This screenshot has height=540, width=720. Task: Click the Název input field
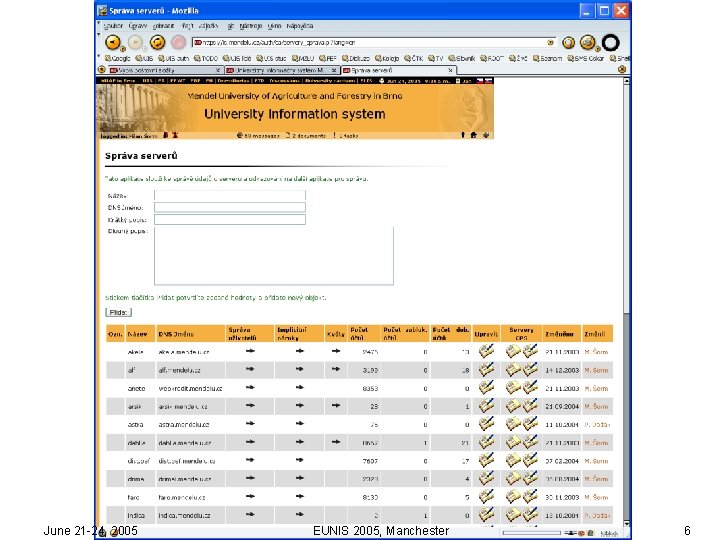point(230,195)
